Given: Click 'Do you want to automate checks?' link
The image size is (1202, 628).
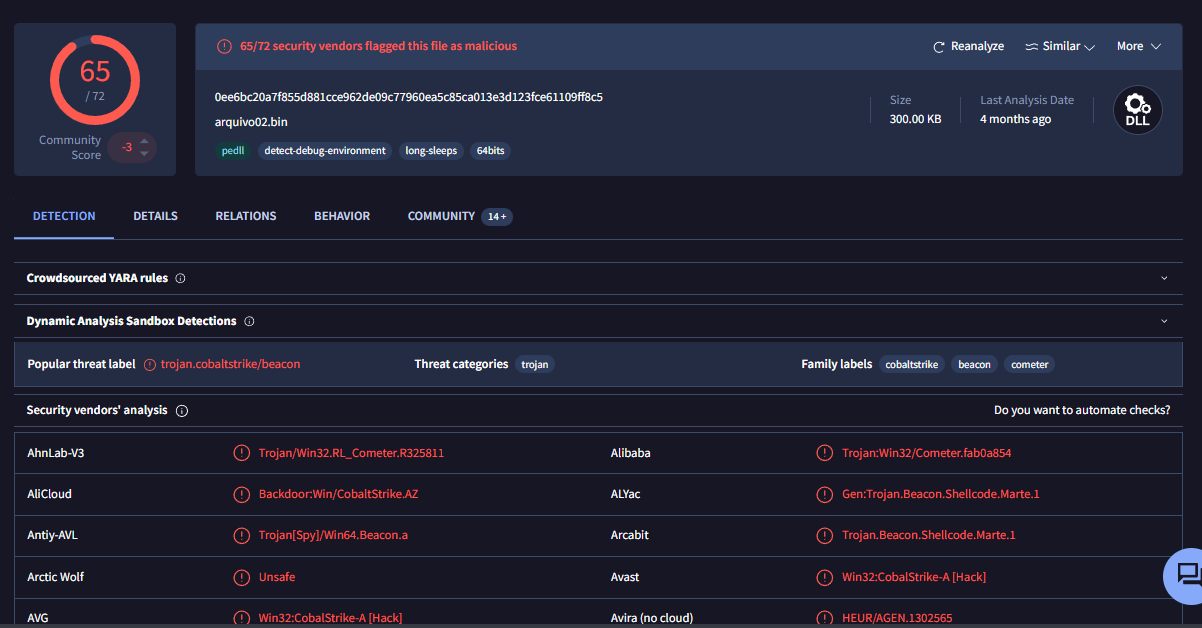Looking at the screenshot, I should coord(1082,410).
